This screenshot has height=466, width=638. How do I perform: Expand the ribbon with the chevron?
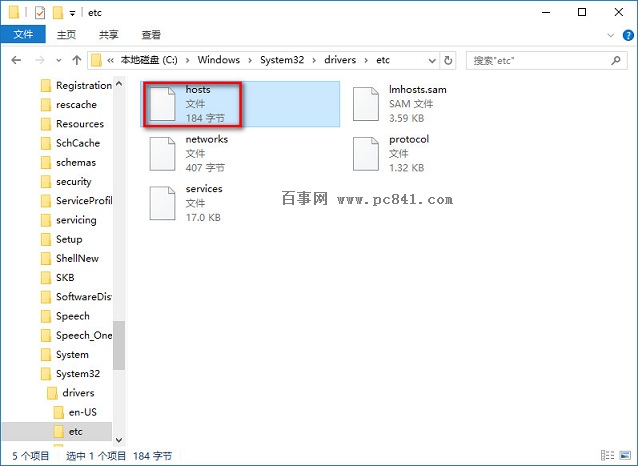[609, 35]
